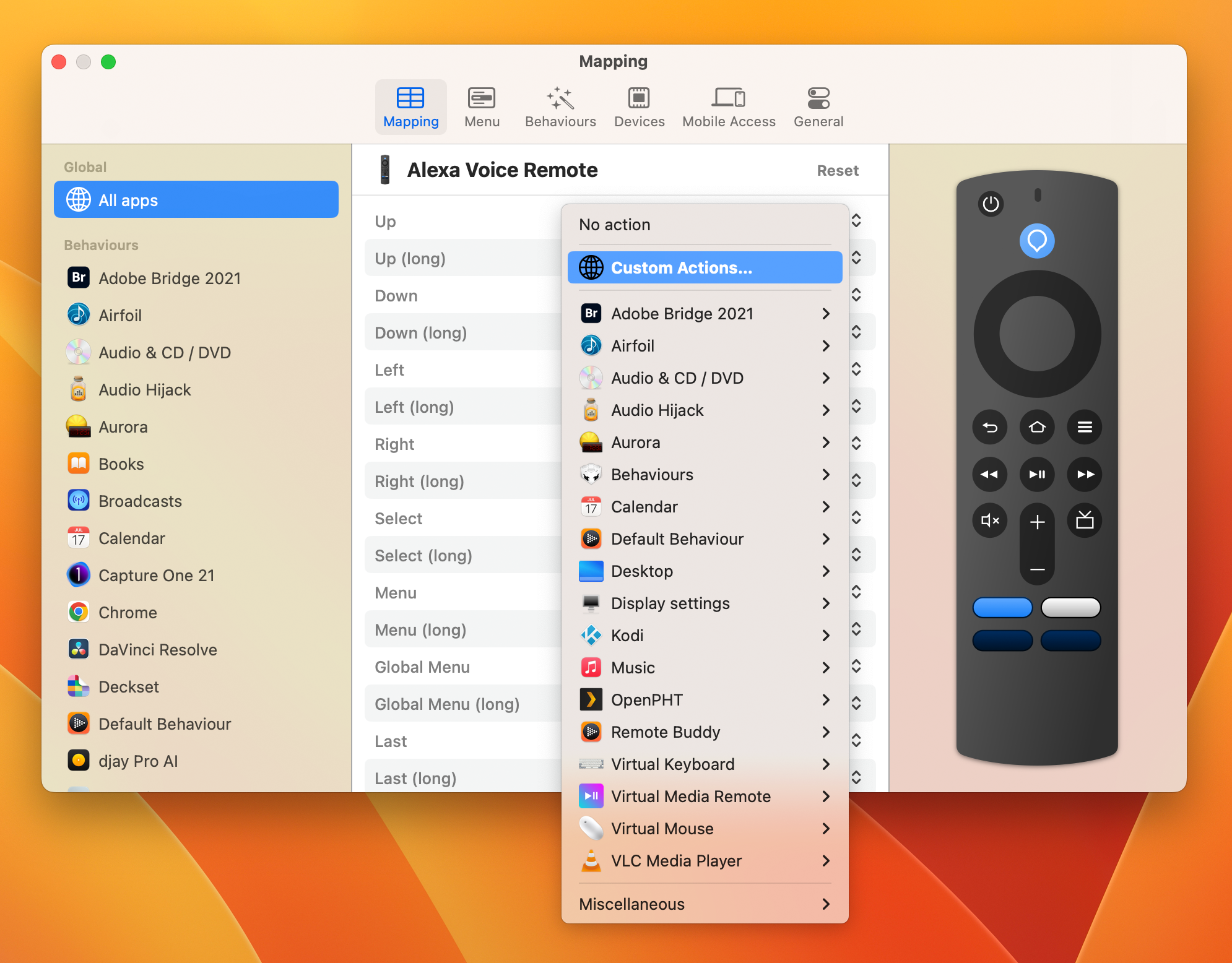The width and height of the screenshot is (1232, 963).
Task: Click the Alexa voice button on the remote
Action: (1037, 241)
